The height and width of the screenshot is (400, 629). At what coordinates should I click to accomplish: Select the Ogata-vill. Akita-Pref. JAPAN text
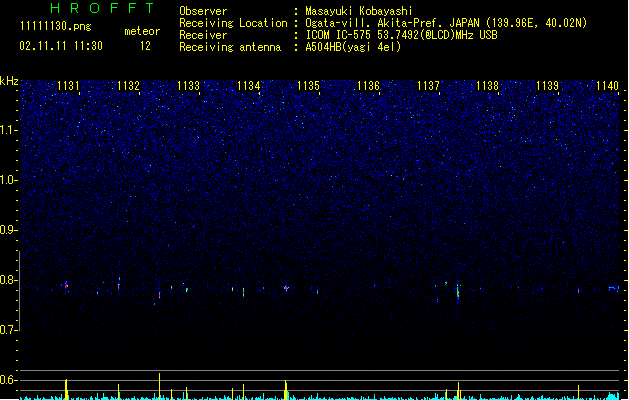point(392,23)
